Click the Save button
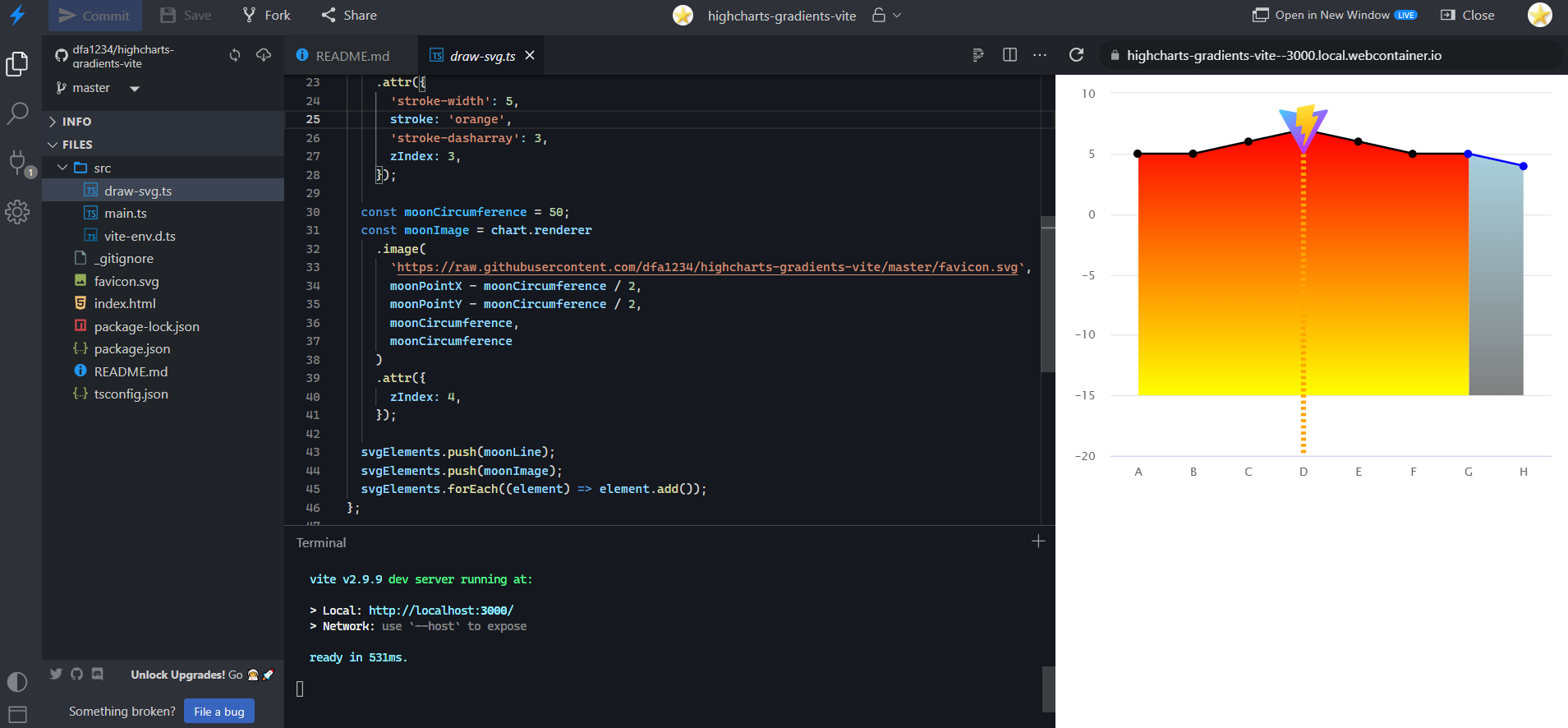Viewport: 1568px width, 728px height. (x=186, y=16)
